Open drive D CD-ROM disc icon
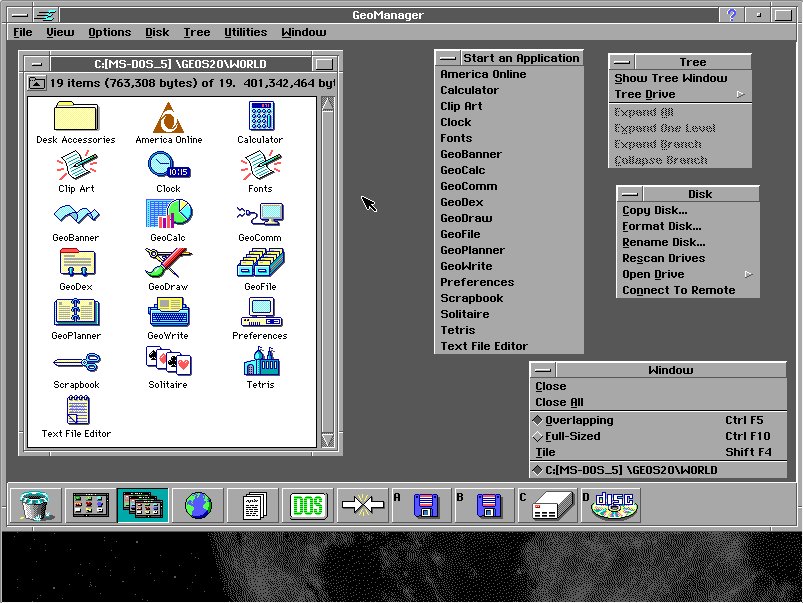Screen dimensions: 803x603 click(611, 505)
